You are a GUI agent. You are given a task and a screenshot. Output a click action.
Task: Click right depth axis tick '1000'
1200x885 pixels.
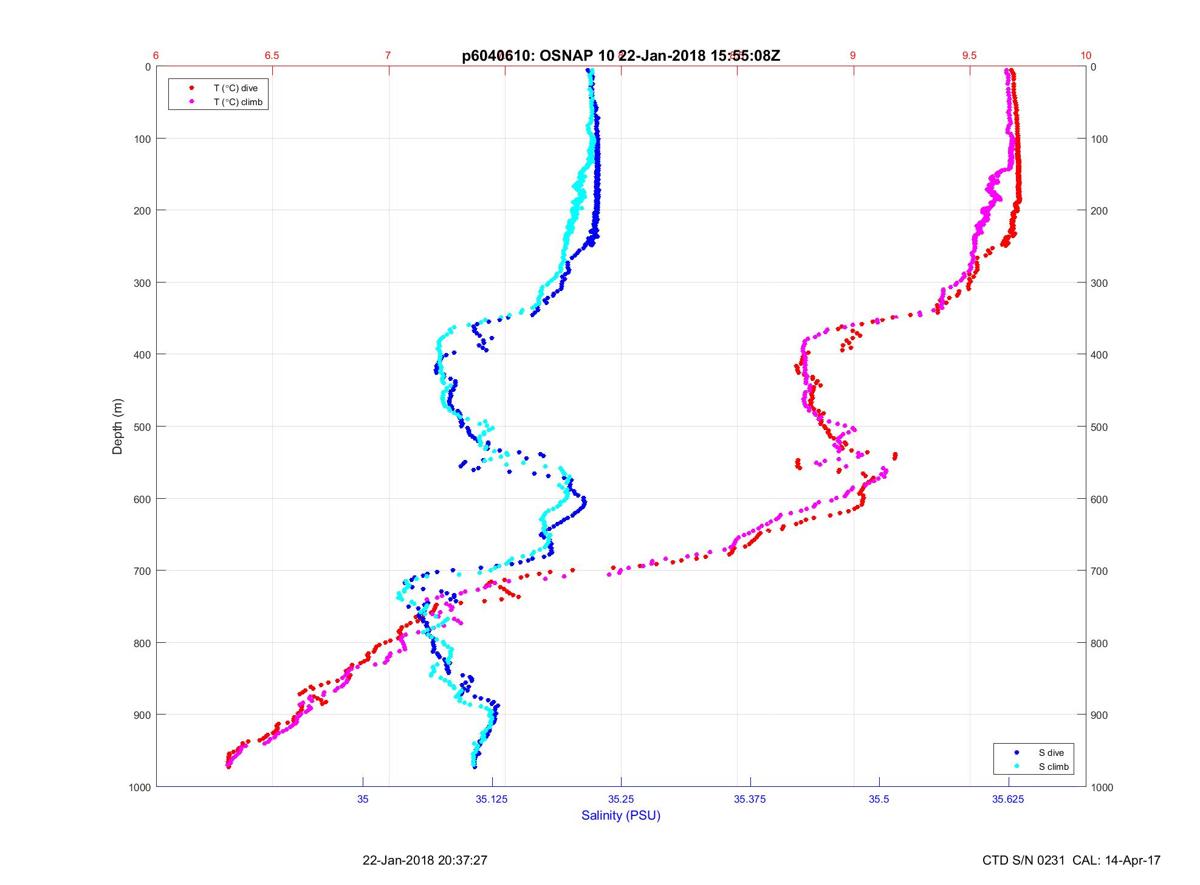pos(1103,787)
